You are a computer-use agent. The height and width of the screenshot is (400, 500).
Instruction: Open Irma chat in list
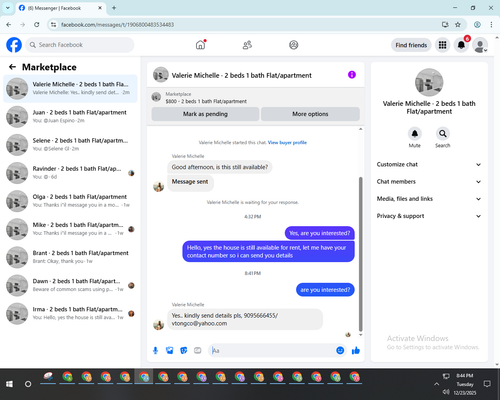70,313
